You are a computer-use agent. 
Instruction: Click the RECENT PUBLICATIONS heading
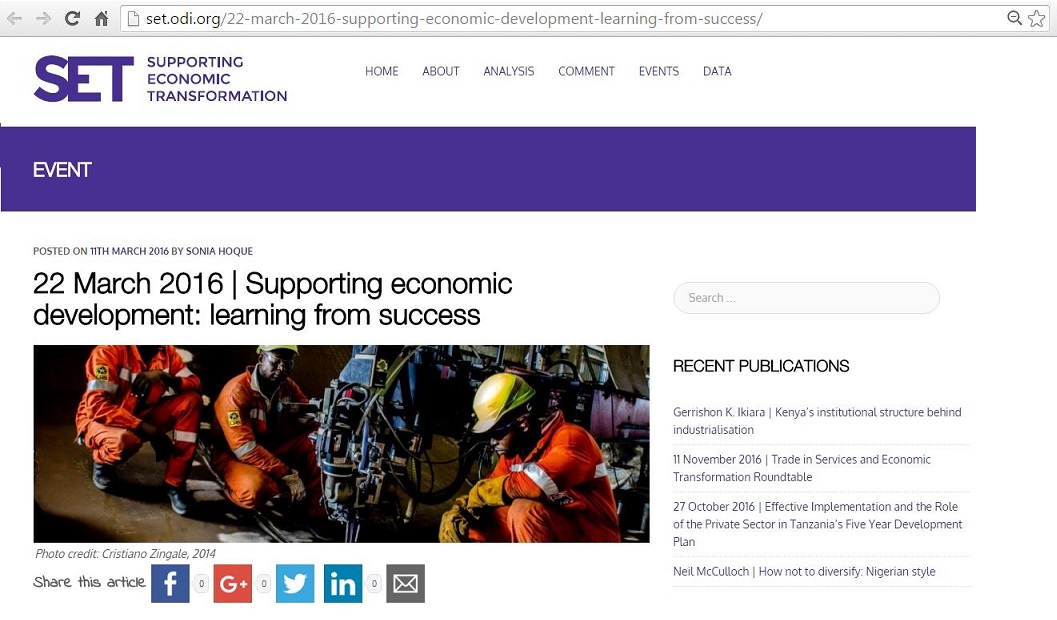761,367
